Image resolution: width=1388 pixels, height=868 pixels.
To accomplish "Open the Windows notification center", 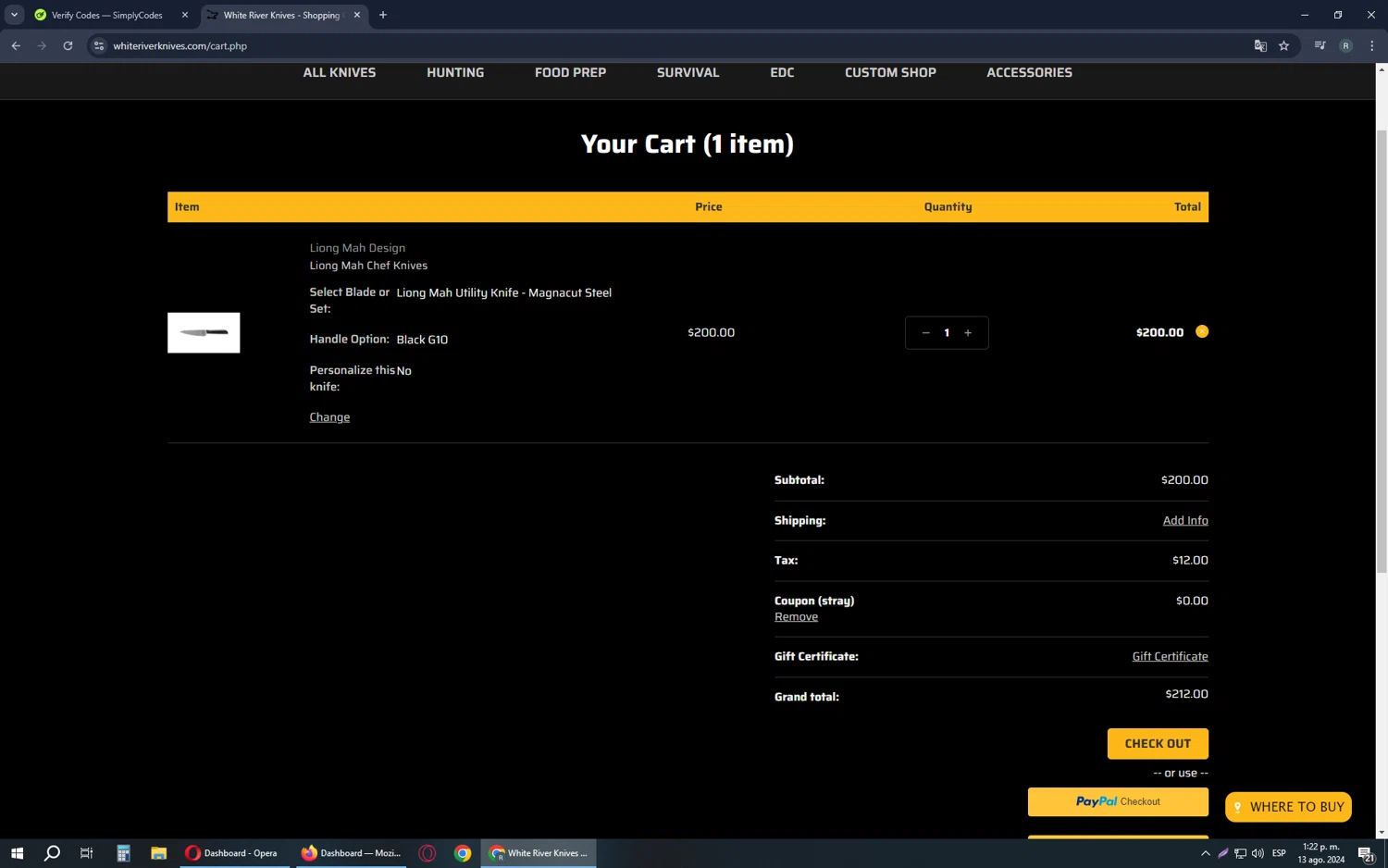I will coord(1366,853).
